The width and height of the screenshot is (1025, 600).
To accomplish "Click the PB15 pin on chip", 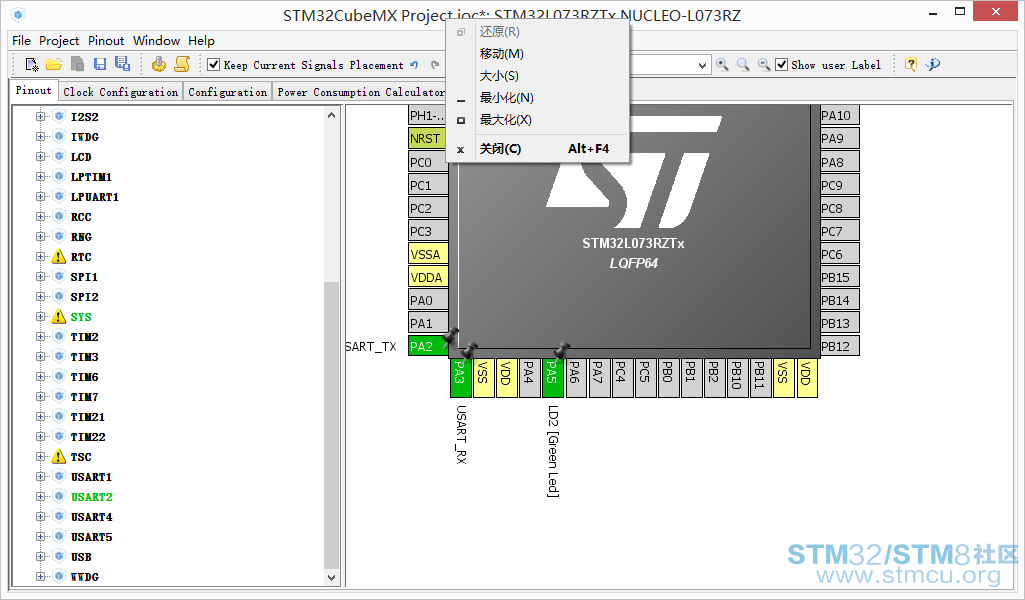I will click(839, 277).
